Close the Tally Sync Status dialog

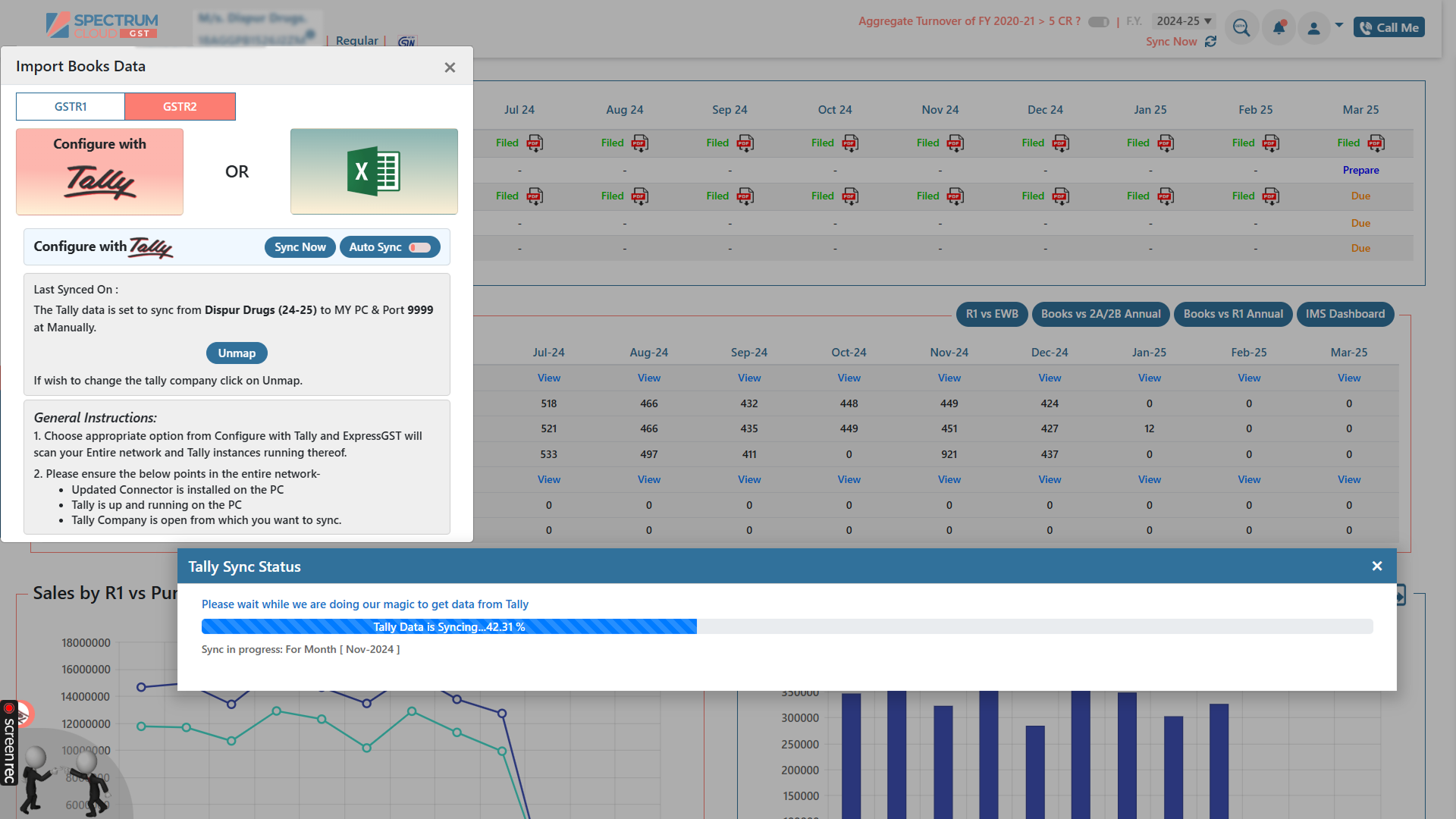1376,566
